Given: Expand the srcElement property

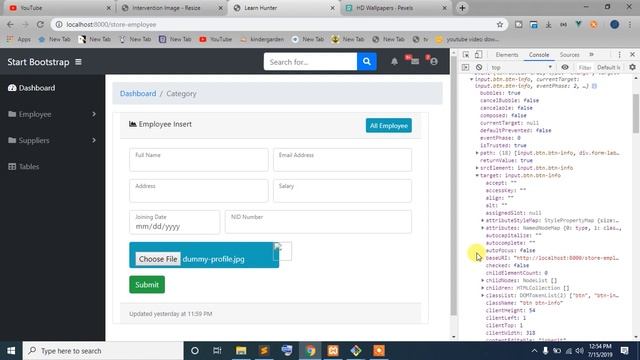Looking at the screenshot, I should click(x=477, y=168).
